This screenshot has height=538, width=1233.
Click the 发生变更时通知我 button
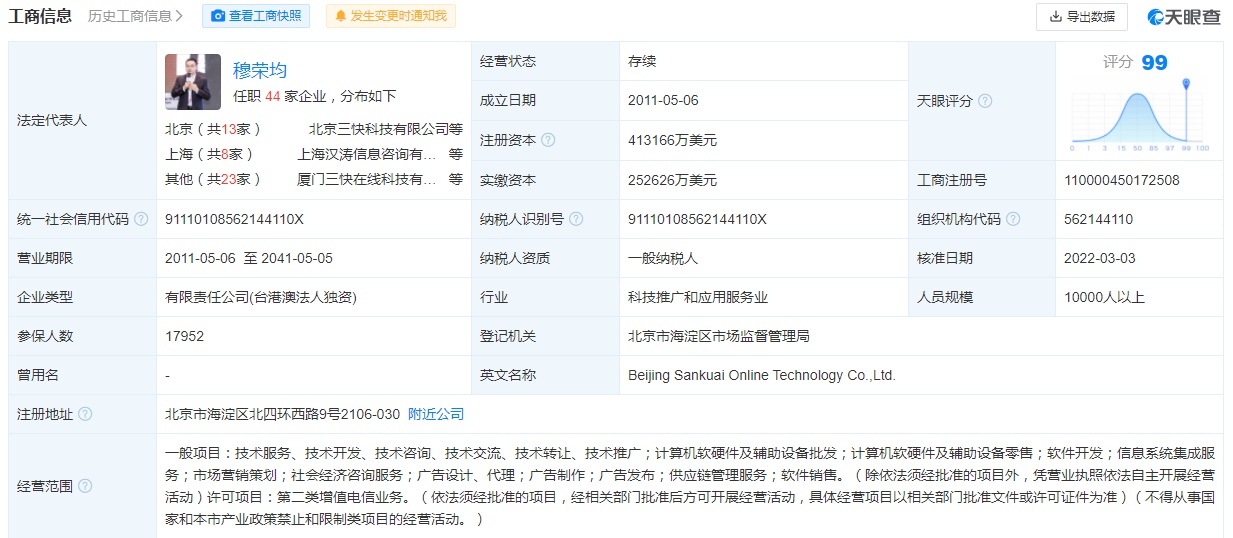tap(390, 16)
